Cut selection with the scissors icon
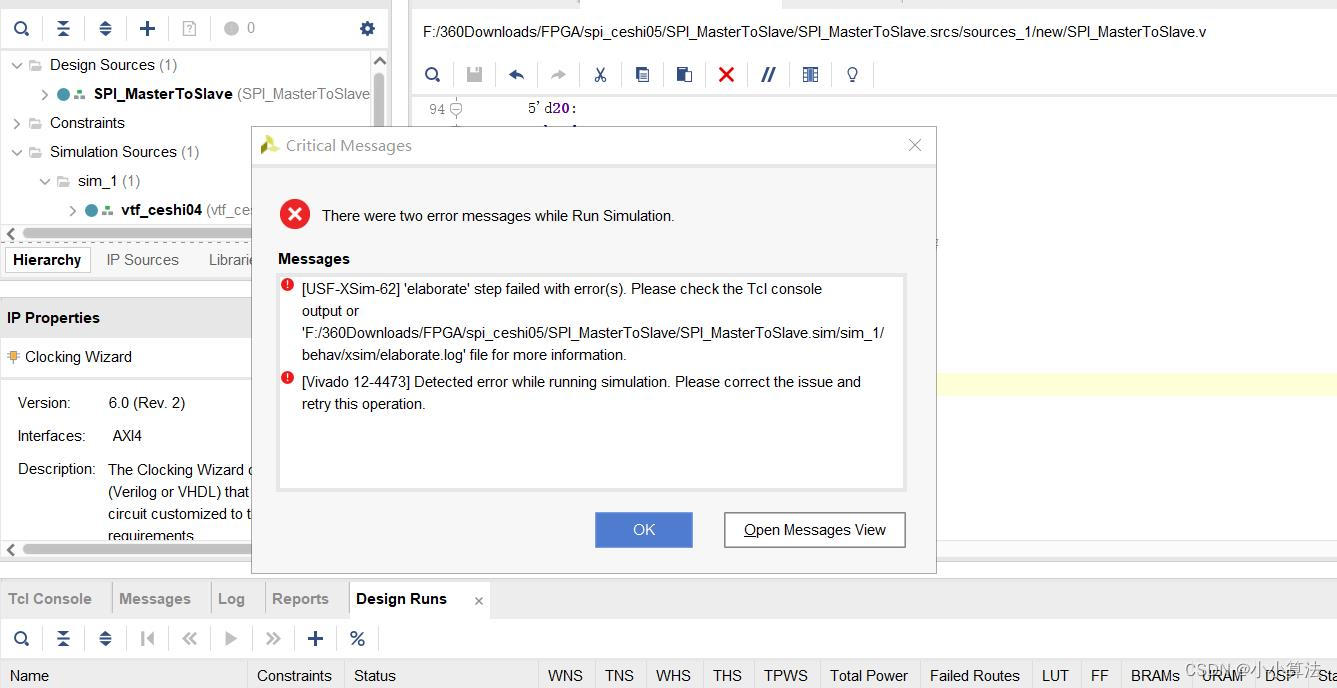This screenshot has width=1337, height=688. coord(600,74)
